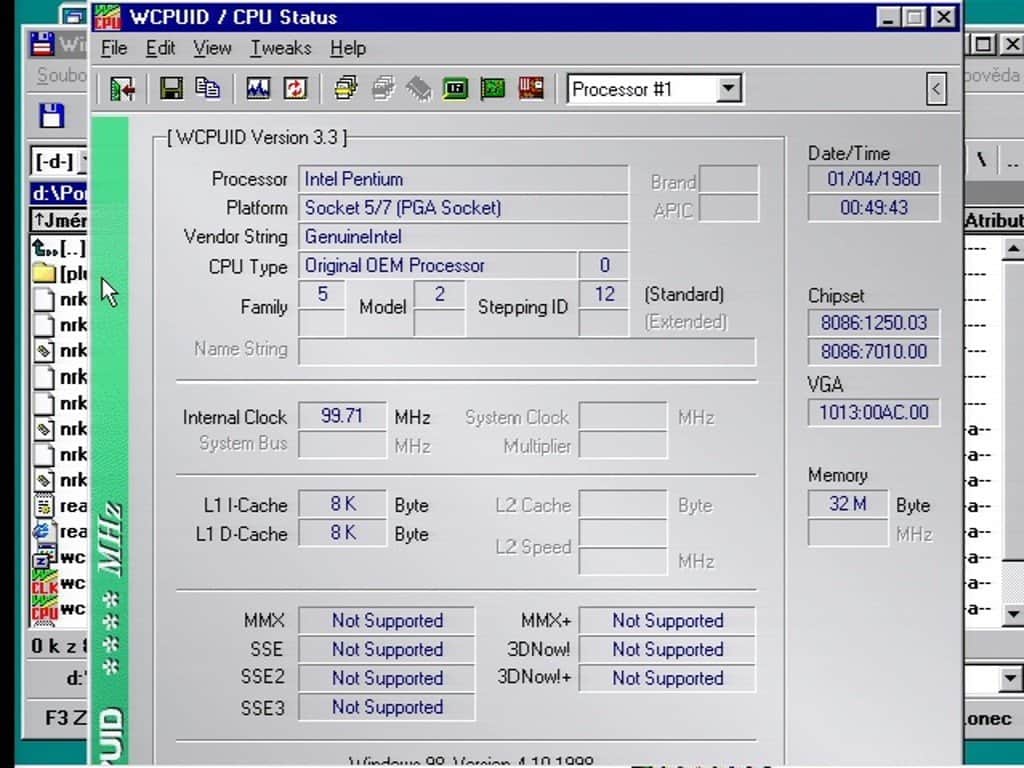Click the green chip toolbar icon

tap(455, 89)
